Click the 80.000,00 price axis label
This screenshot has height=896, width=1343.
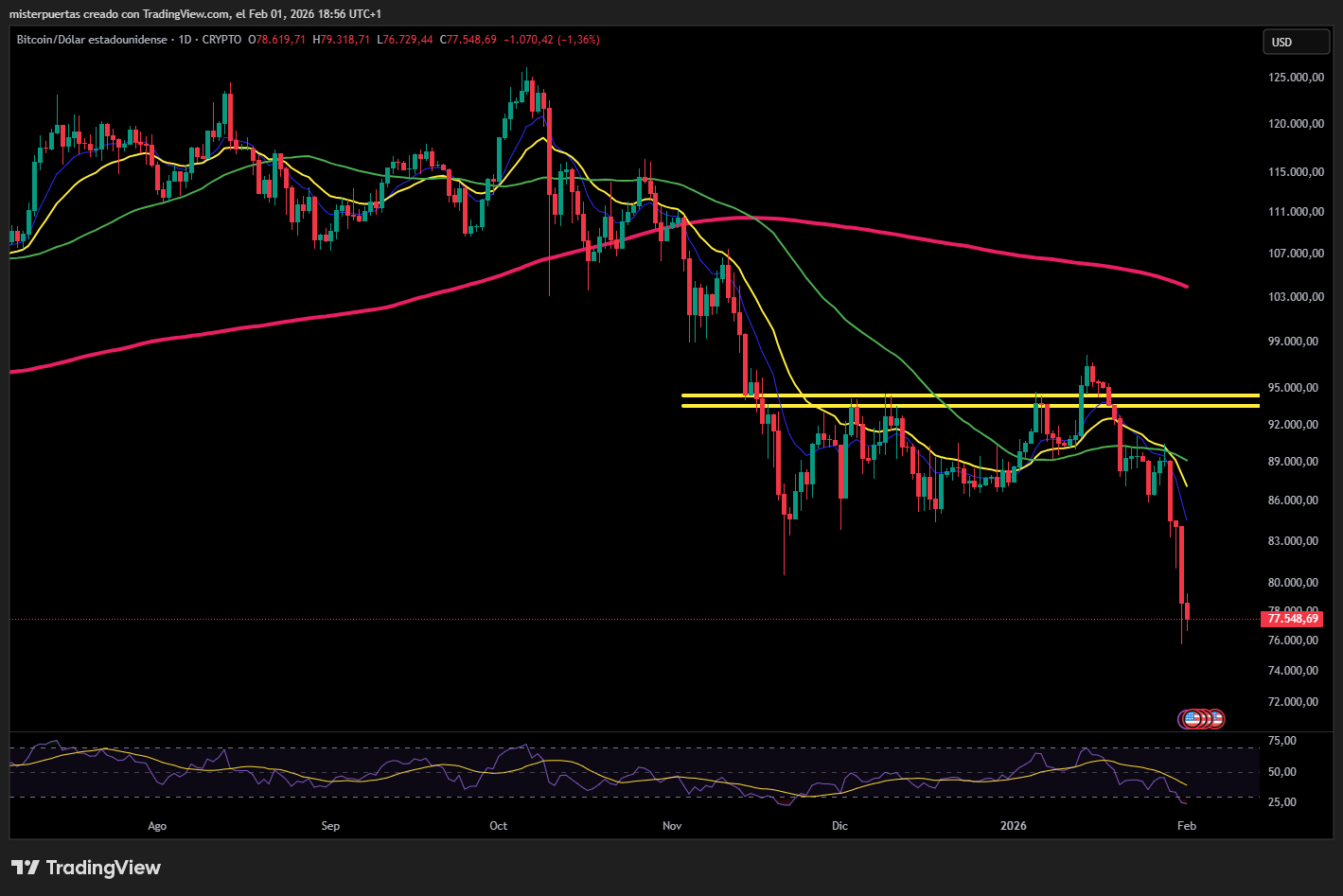(x=1294, y=583)
